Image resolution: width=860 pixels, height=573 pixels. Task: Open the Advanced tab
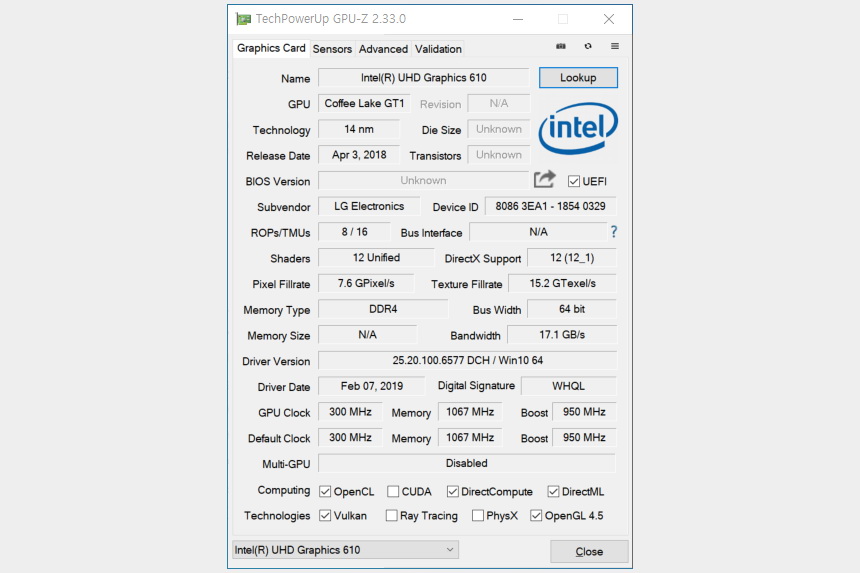tap(383, 49)
